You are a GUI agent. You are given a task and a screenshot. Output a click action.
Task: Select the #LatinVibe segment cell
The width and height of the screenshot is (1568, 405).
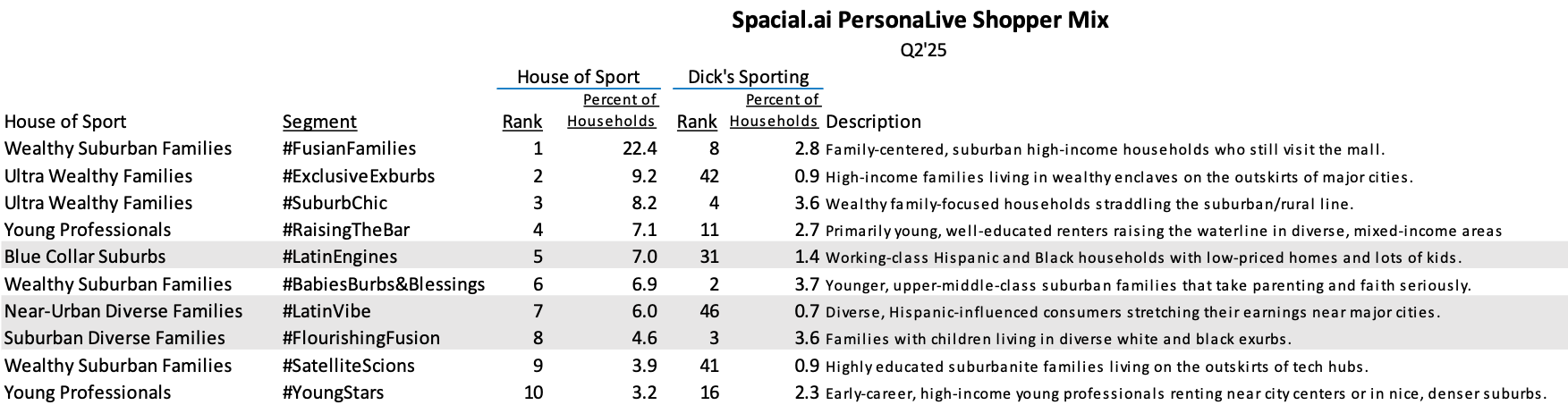point(326,311)
